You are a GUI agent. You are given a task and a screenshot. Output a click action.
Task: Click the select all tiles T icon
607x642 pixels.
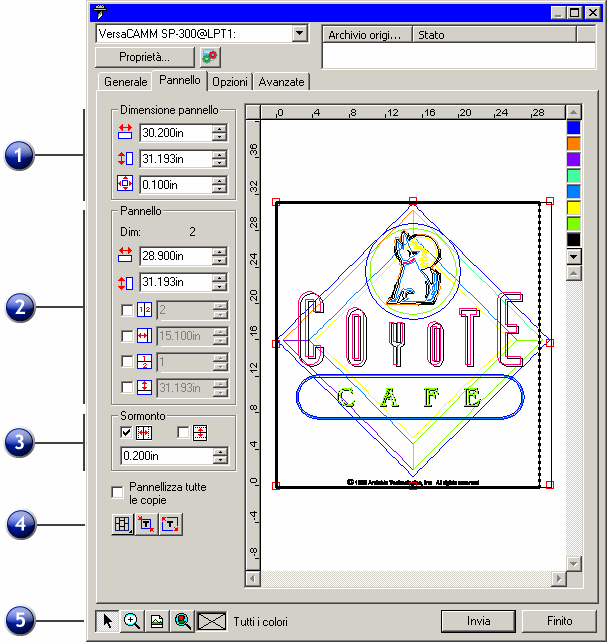(x=170, y=524)
